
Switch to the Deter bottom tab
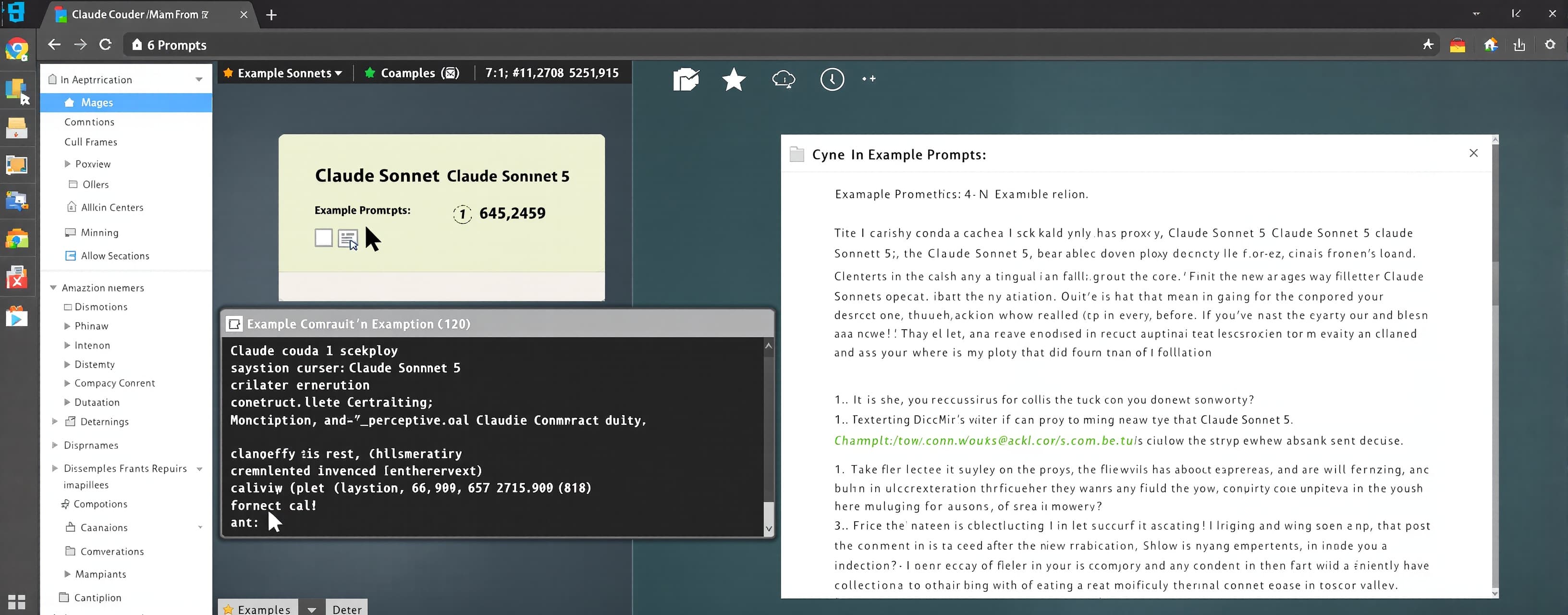(x=347, y=609)
